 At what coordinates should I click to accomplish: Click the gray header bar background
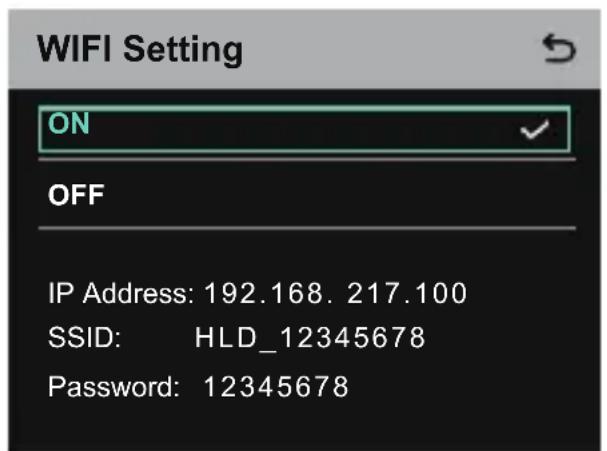pyautogui.click(x=387, y=49)
